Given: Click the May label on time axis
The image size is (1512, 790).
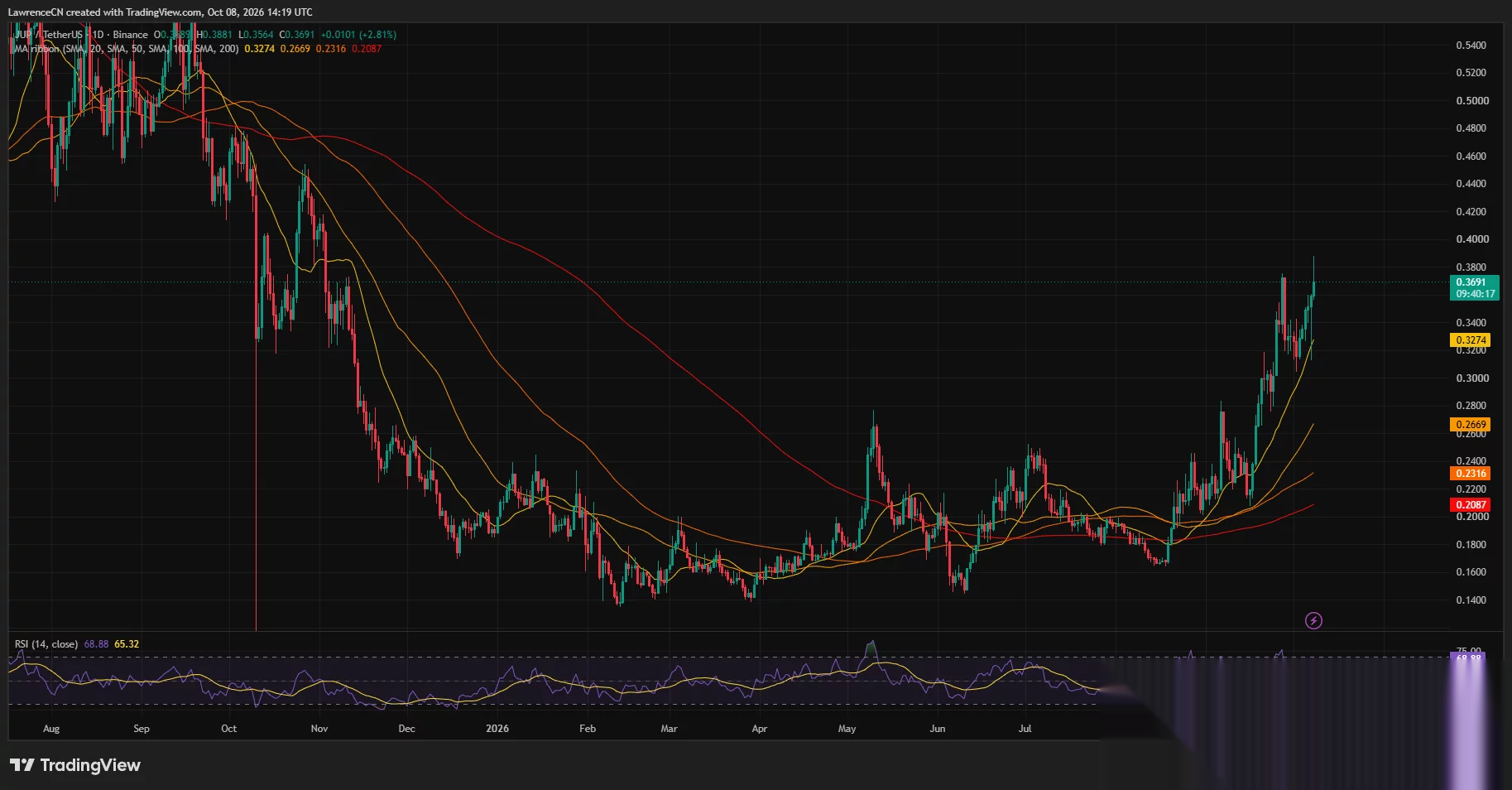Looking at the screenshot, I should tap(847, 729).
